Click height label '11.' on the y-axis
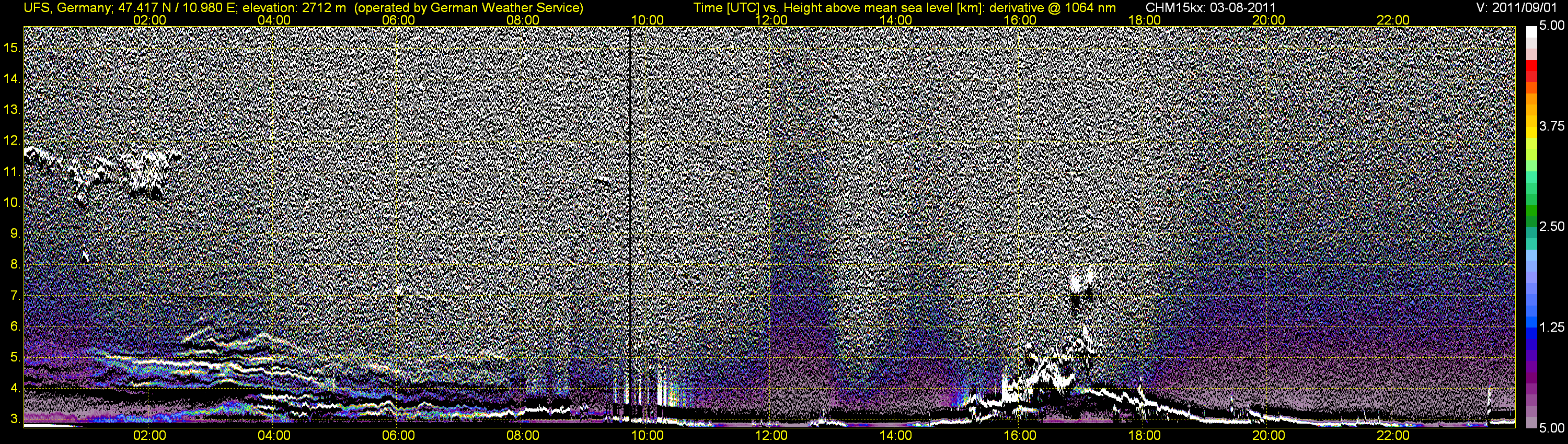This screenshot has height=444, width=1568. point(13,172)
